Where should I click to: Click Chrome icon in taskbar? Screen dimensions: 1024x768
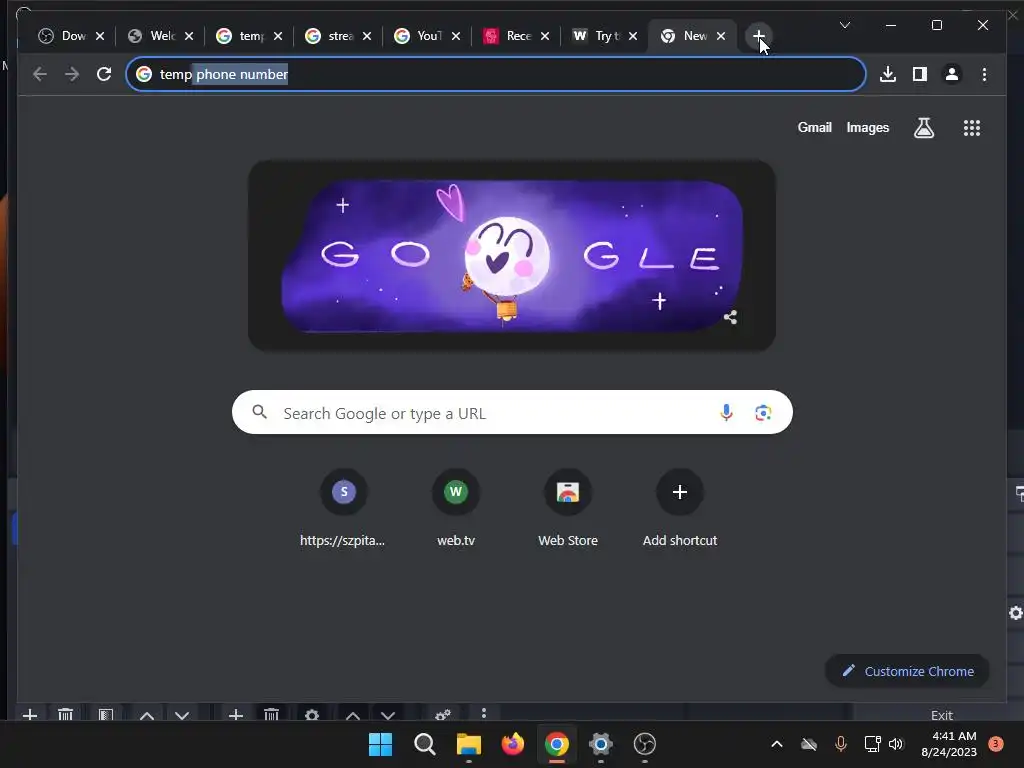coord(556,744)
